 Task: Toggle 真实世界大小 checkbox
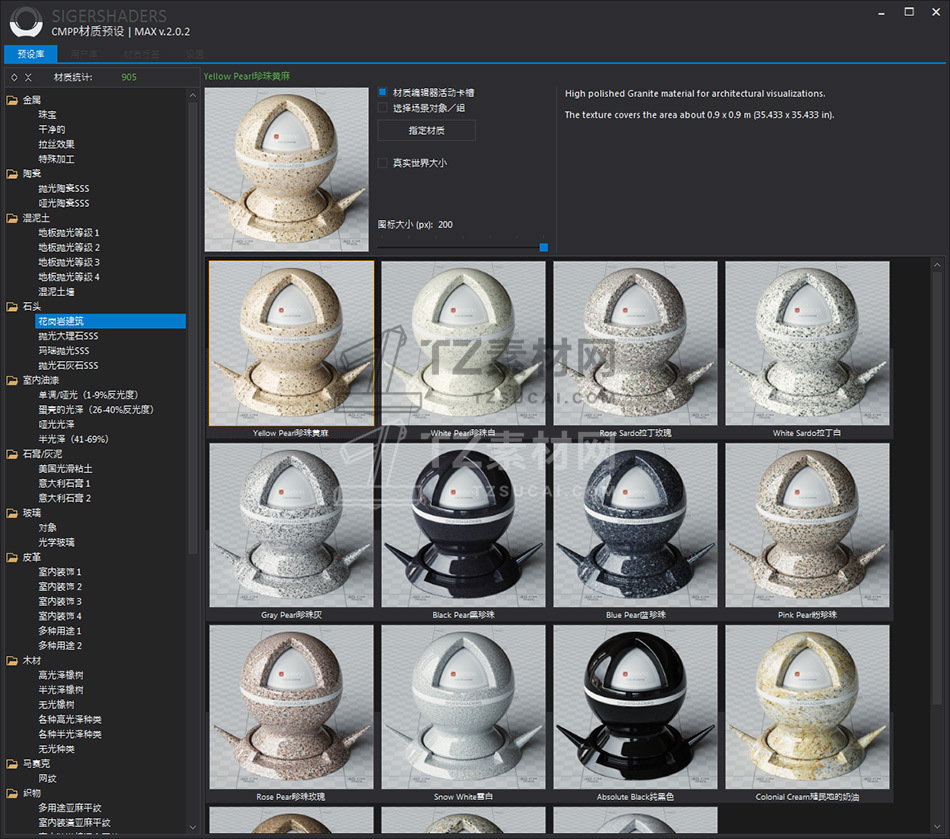pos(382,162)
